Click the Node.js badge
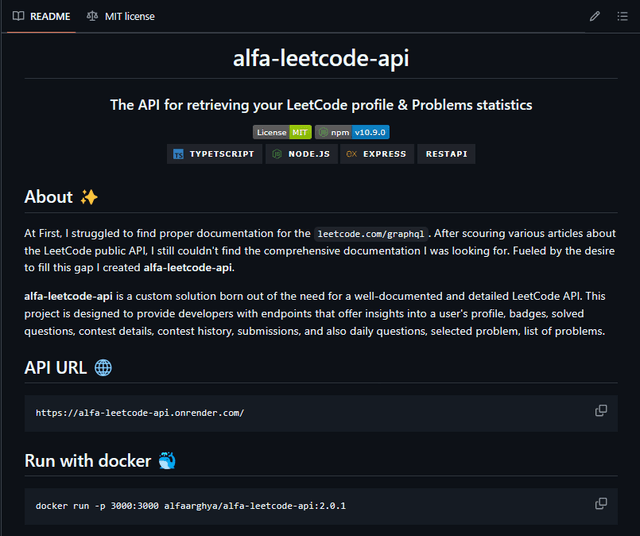This screenshot has width=640, height=536. point(301,154)
